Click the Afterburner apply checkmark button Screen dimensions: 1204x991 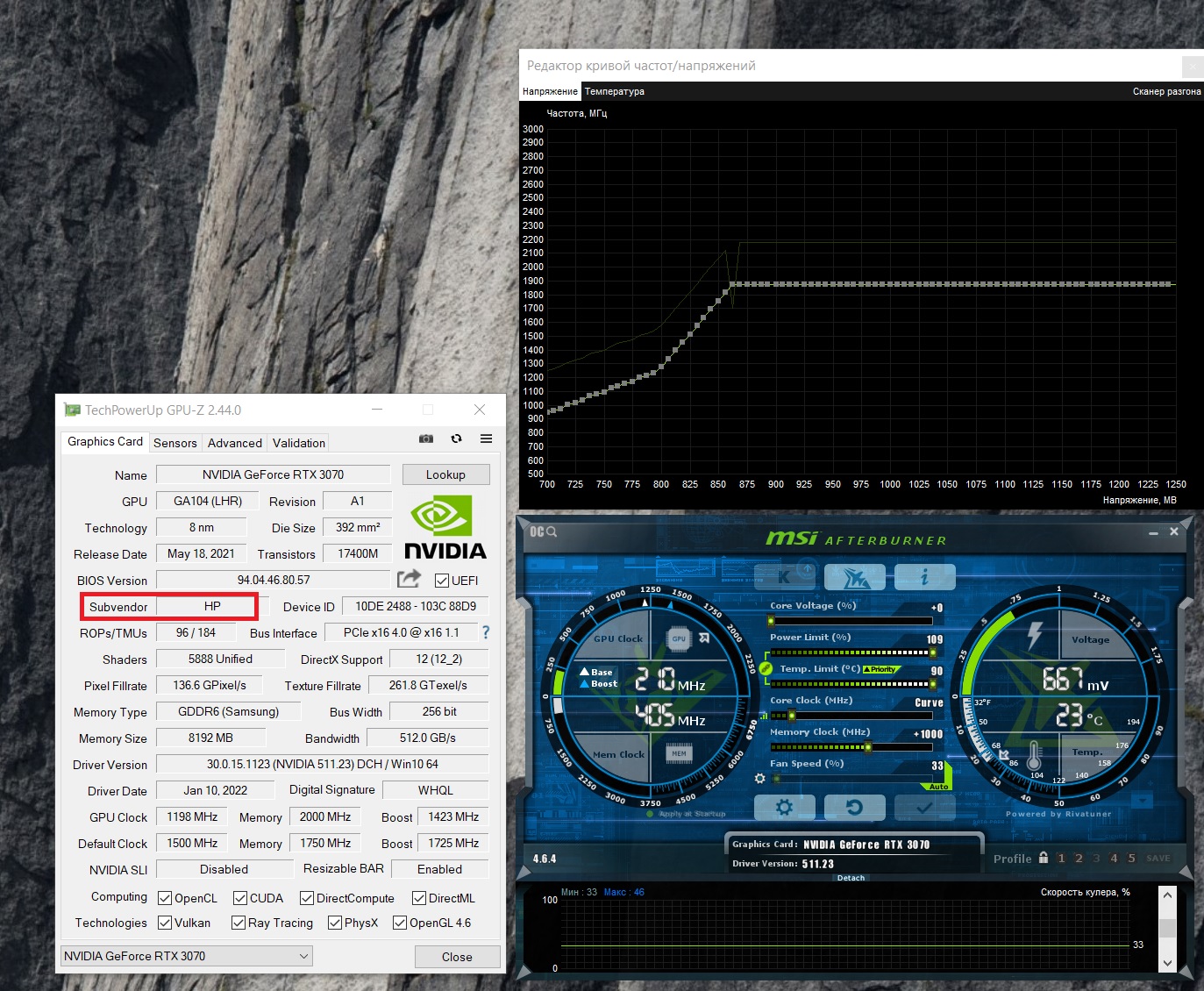pyautogui.click(x=924, y=807)
